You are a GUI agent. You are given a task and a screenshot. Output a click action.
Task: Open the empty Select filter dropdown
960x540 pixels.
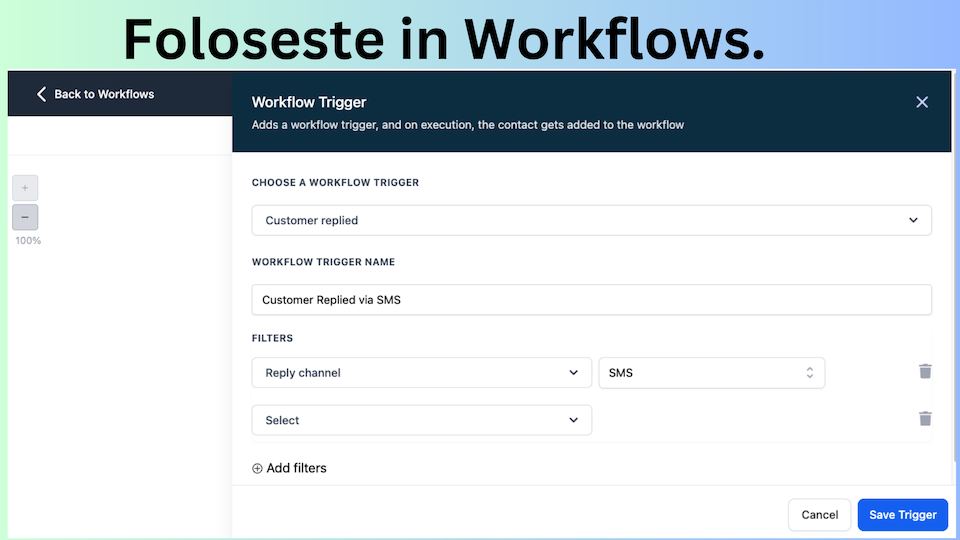coord(421,421)
